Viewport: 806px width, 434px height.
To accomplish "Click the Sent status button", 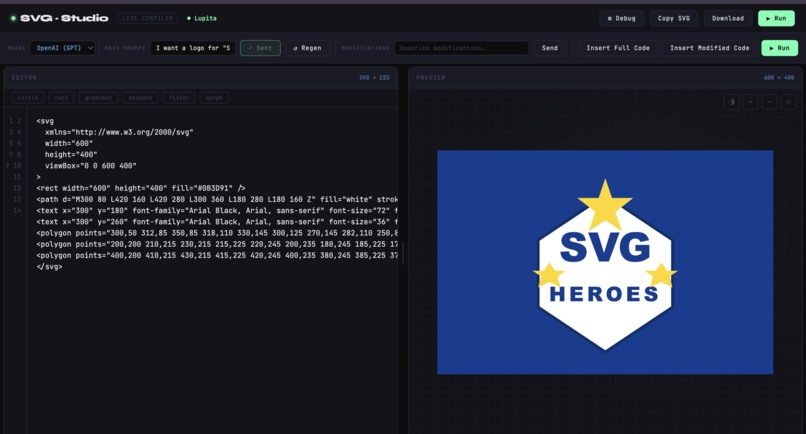I will coord(260,48).
